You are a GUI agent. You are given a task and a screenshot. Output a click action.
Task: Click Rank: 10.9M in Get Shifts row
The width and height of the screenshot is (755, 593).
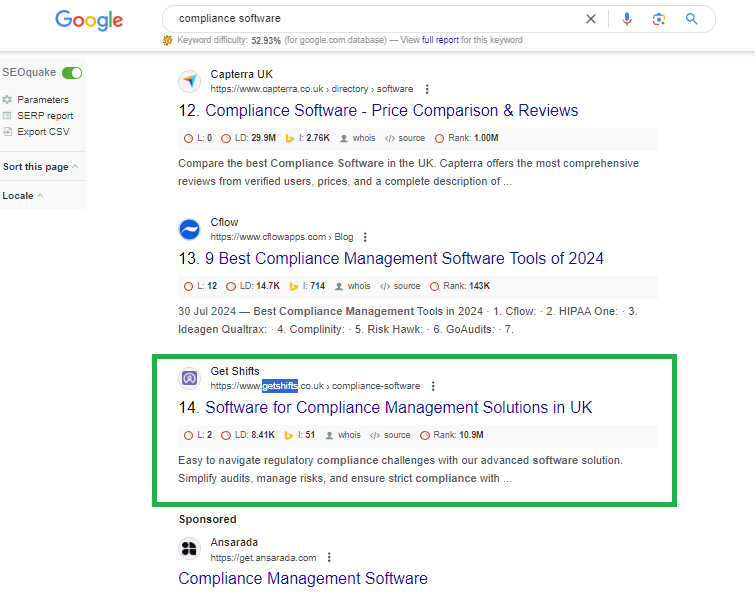pos(452,435)
